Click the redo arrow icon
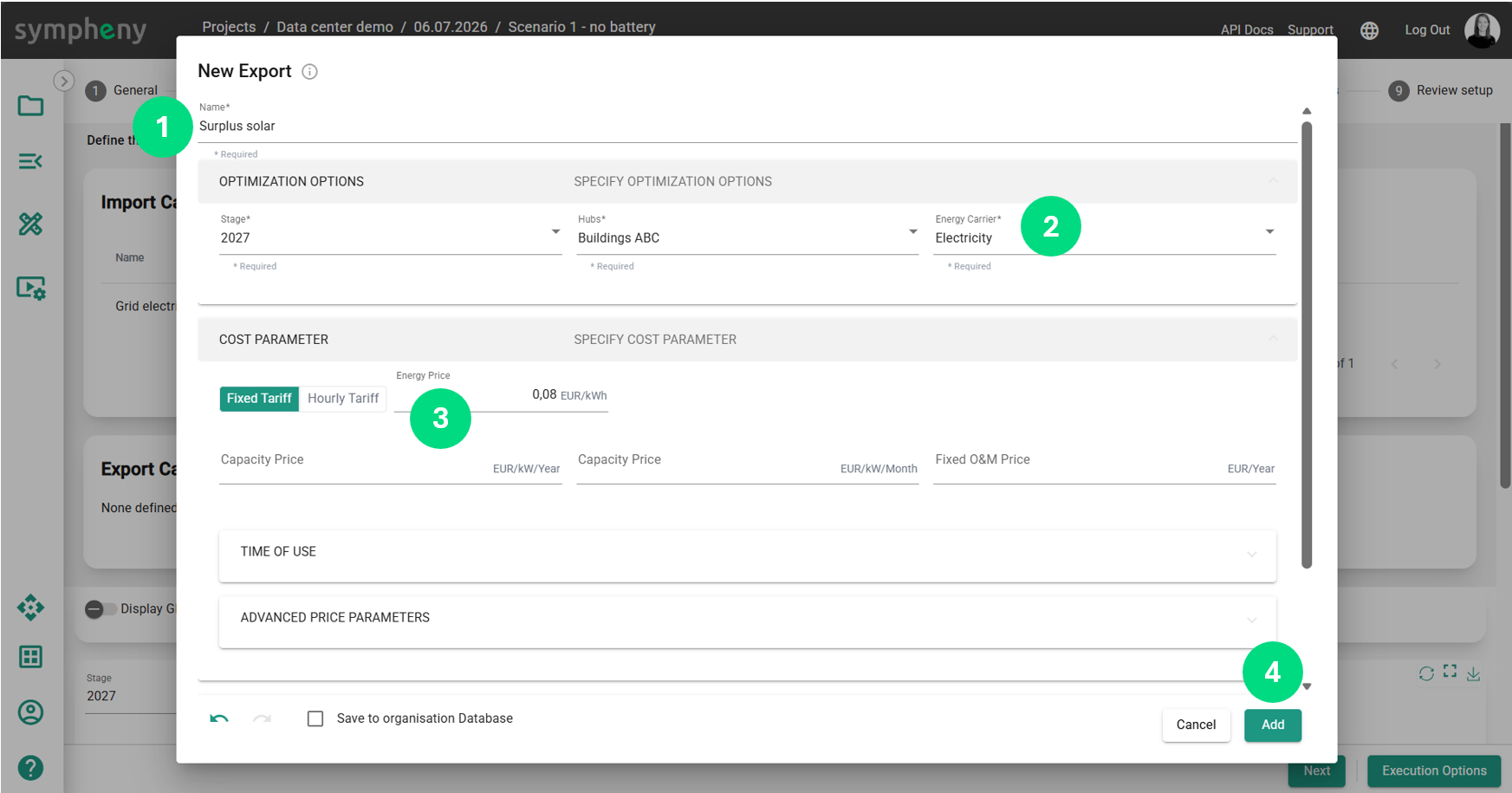 262,718
